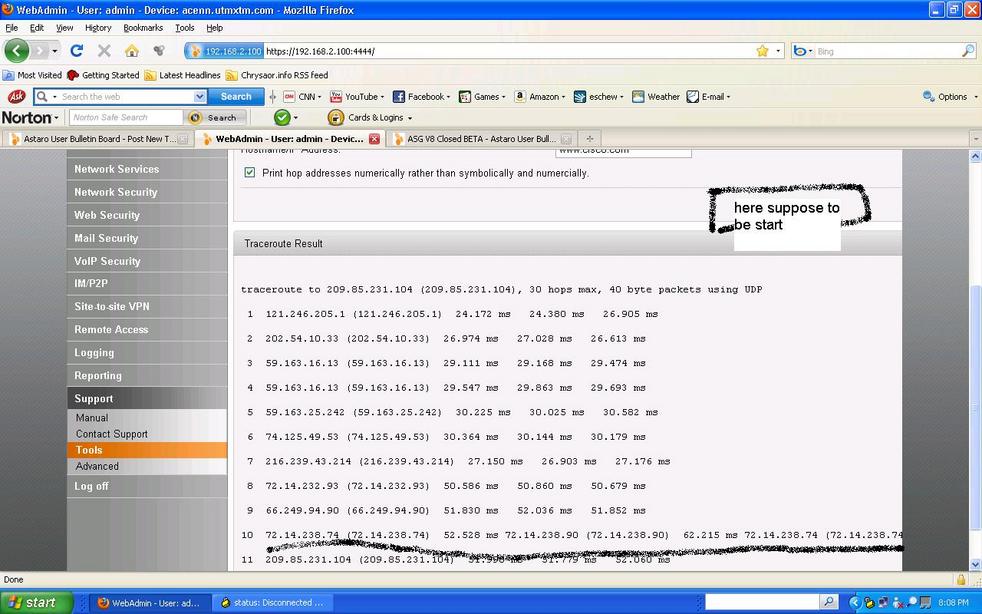Viewport: 982px width, 614px height.
Task: Open the Amazon toolbar shortcut
Action: click(539, 96)
